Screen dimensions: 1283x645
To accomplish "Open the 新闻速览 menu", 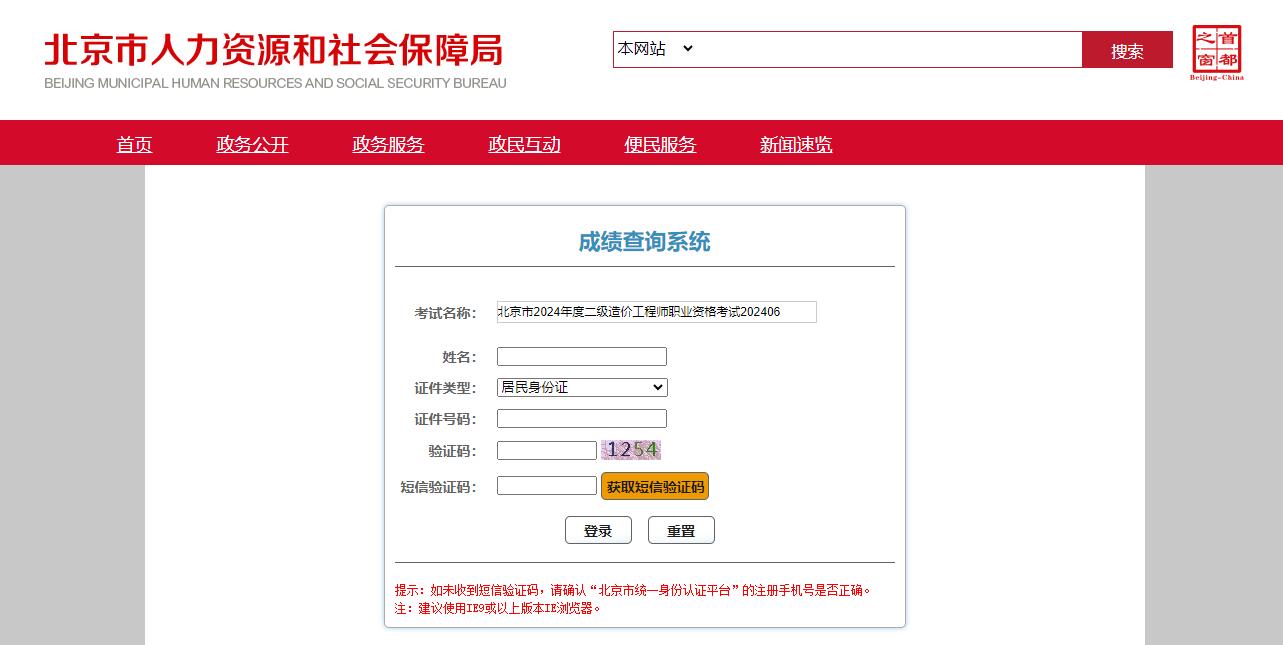I will 796,144.
